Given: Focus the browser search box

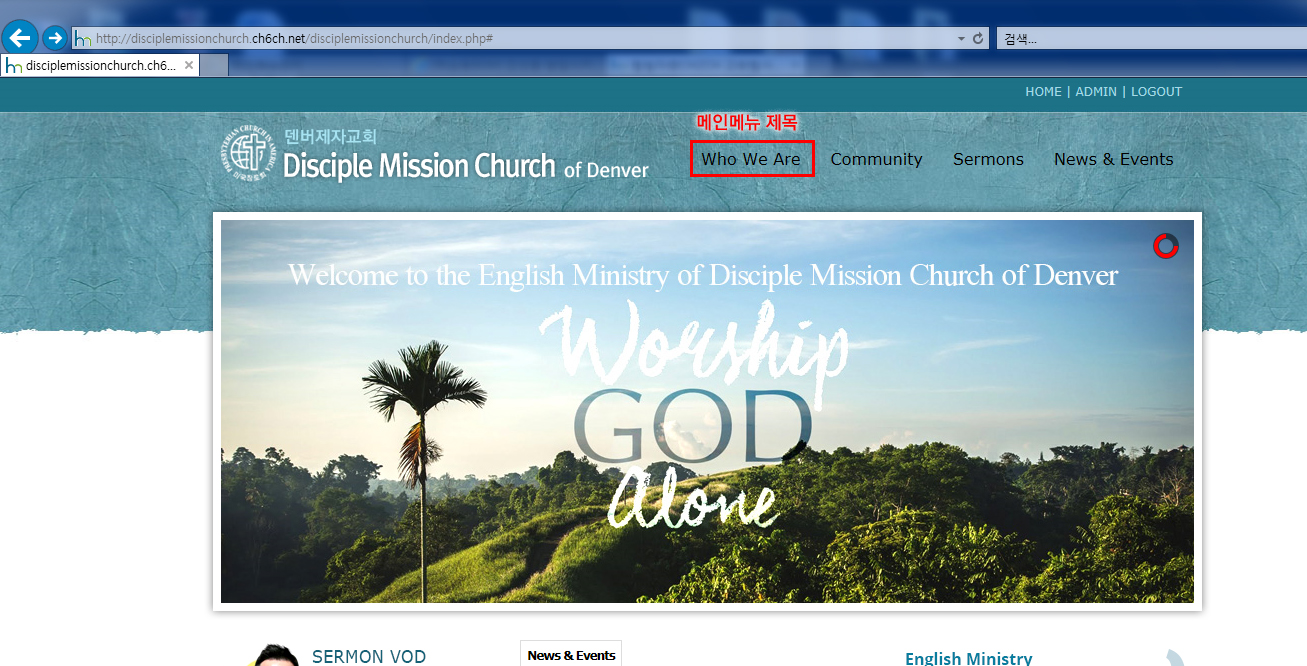Looking at the screenshot, I should 1150,39.
